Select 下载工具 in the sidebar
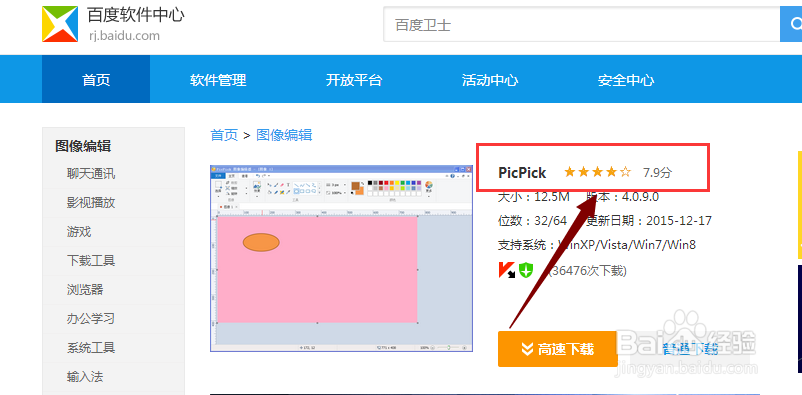Viewport: 802px width, 395px height. point(91,261)
